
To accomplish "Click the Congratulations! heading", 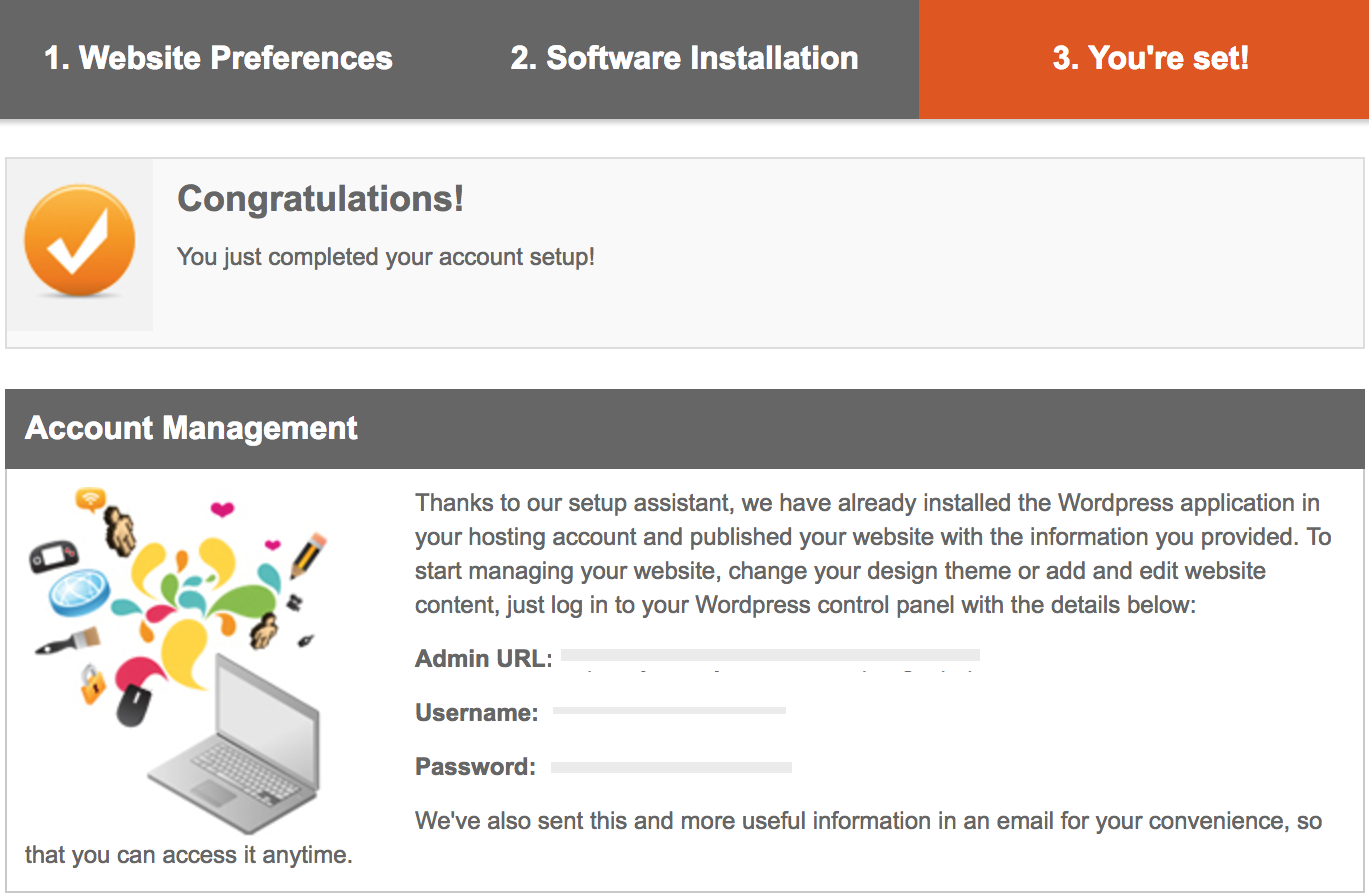I will (320, 198).
